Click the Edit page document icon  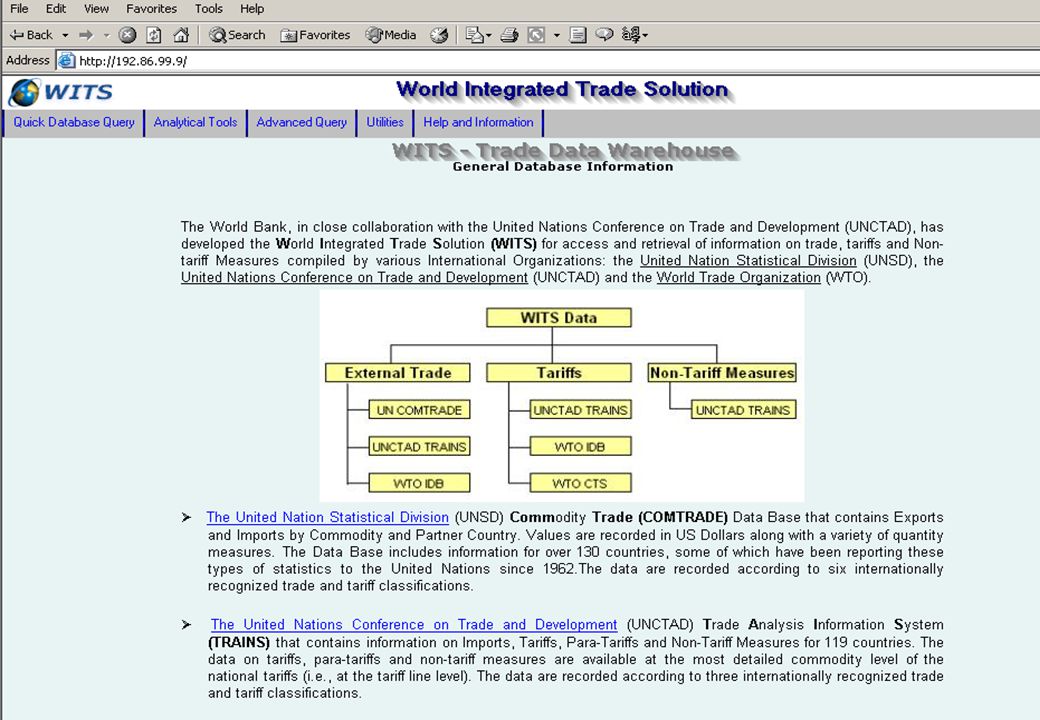click(578, 35)
